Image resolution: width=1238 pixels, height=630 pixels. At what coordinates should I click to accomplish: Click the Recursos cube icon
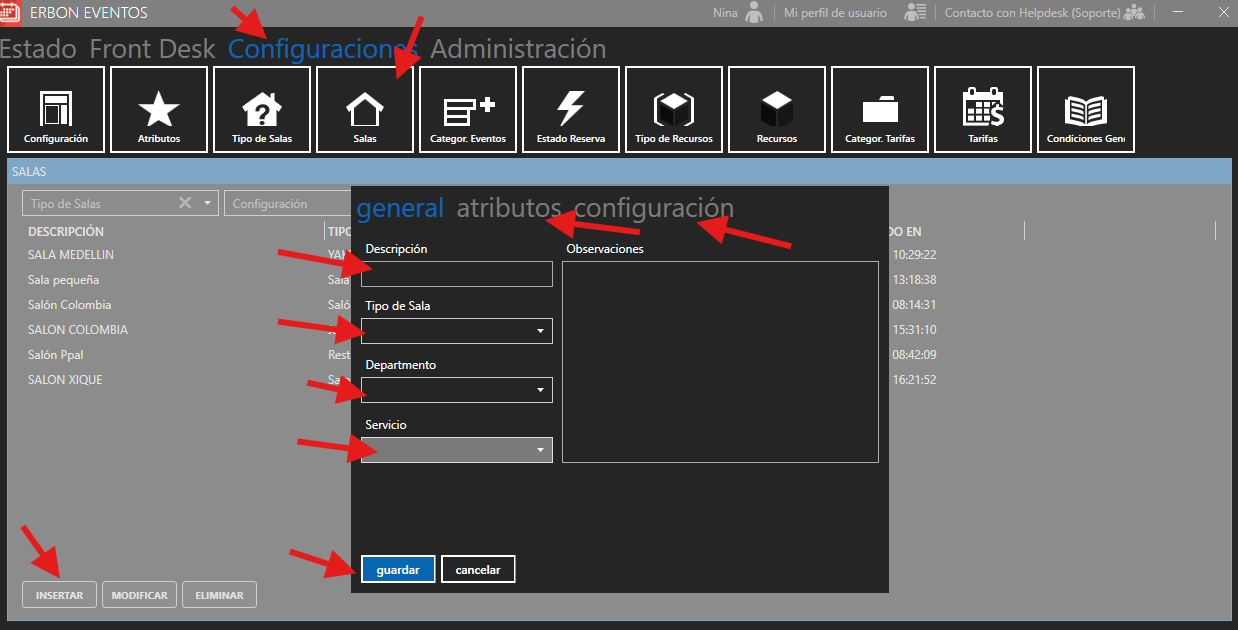point(777,109)
